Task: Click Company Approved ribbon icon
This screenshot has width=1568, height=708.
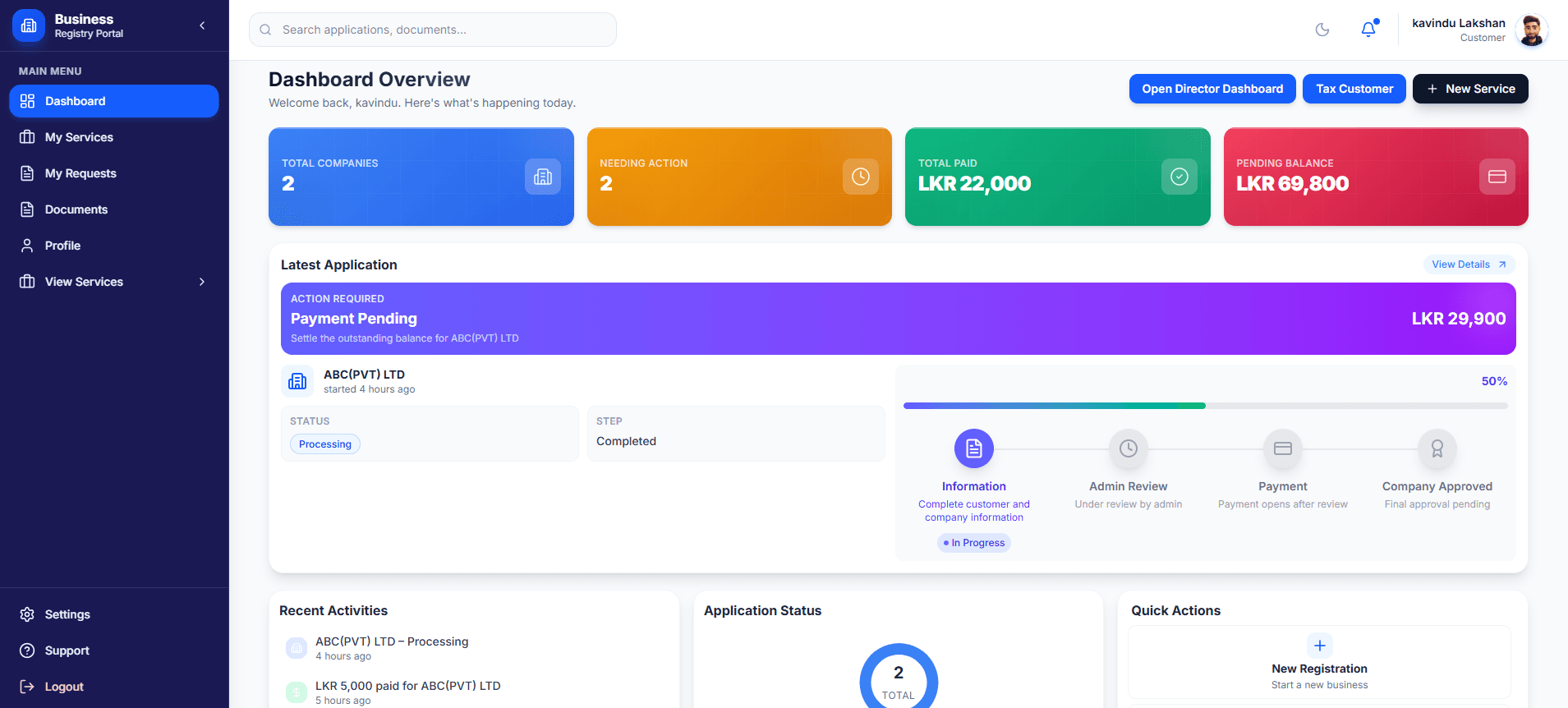Action: [1437, 448]
